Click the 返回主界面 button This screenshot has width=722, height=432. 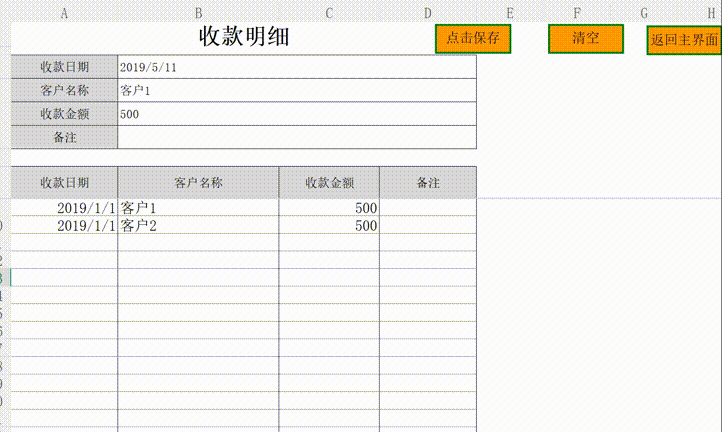684,40
